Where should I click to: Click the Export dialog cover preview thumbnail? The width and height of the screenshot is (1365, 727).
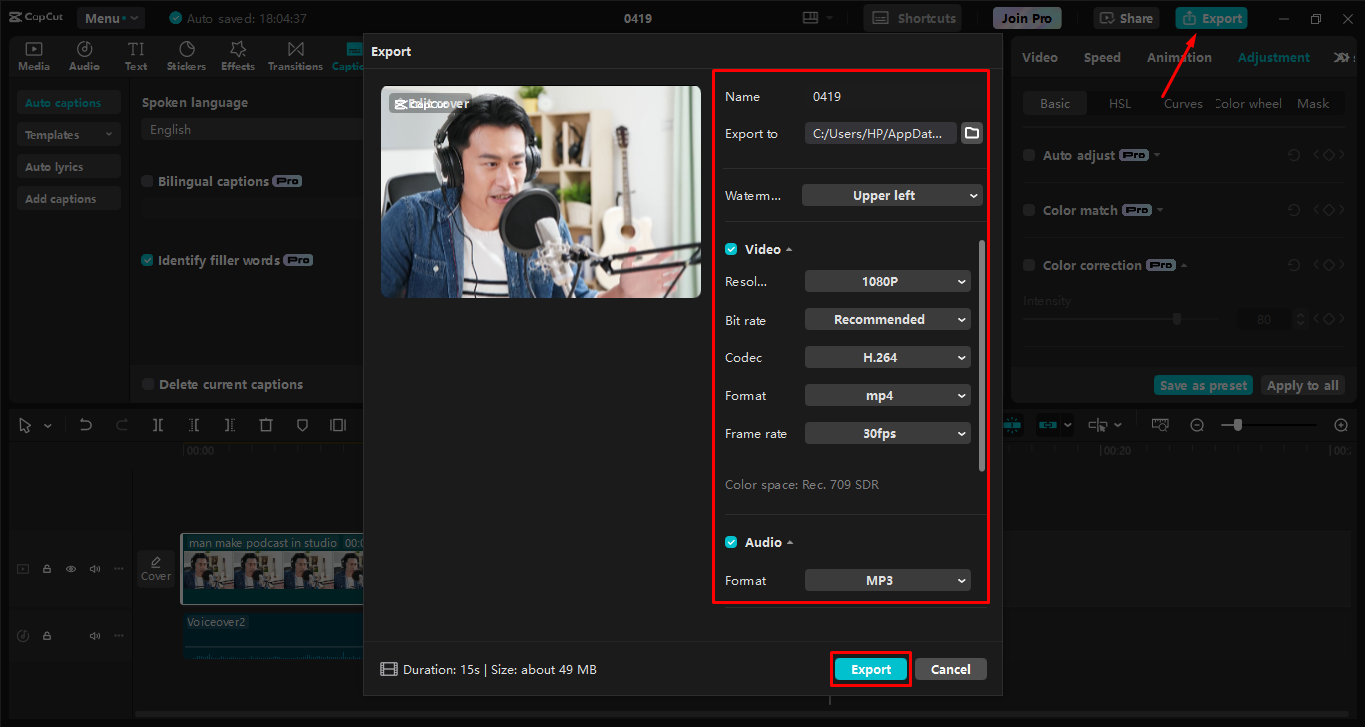(541, 192)
